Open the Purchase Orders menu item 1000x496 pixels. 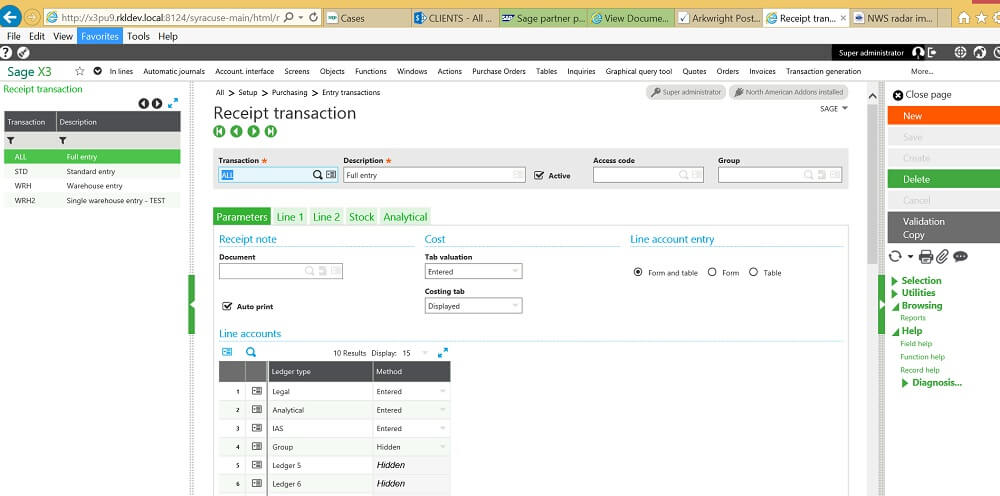coord(499,71)
